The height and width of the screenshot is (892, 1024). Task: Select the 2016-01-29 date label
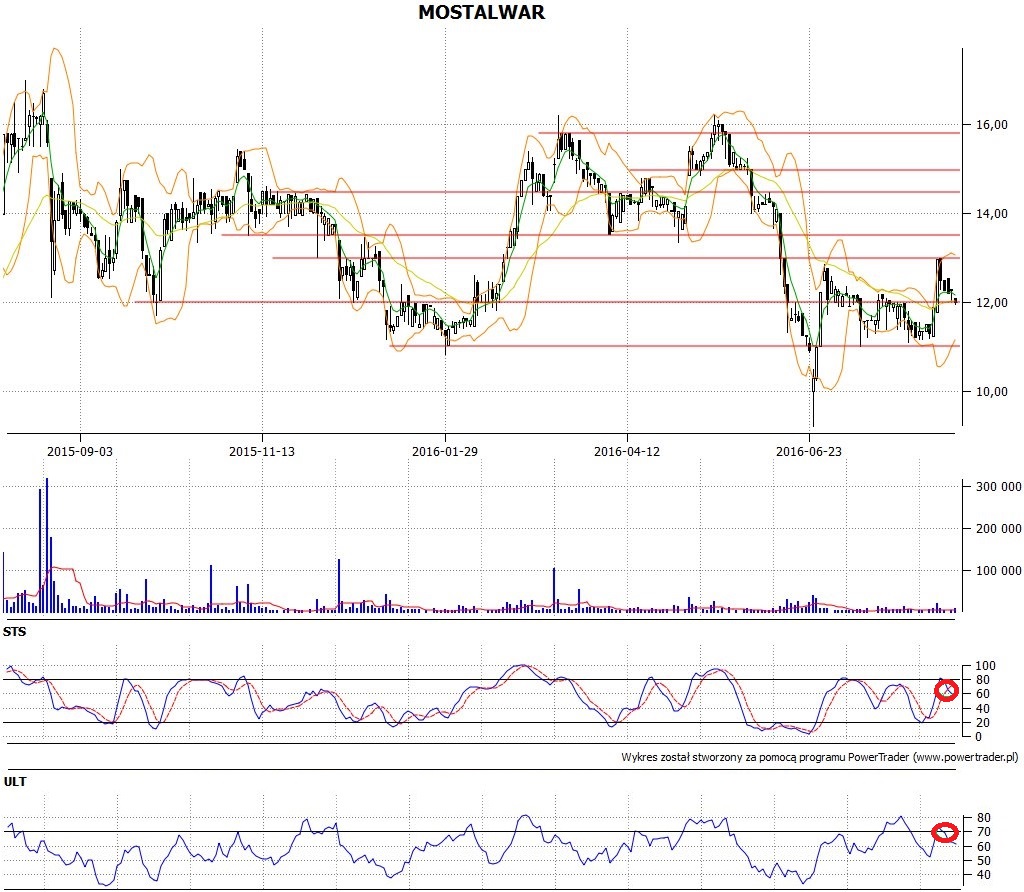(x=445, y=451)
